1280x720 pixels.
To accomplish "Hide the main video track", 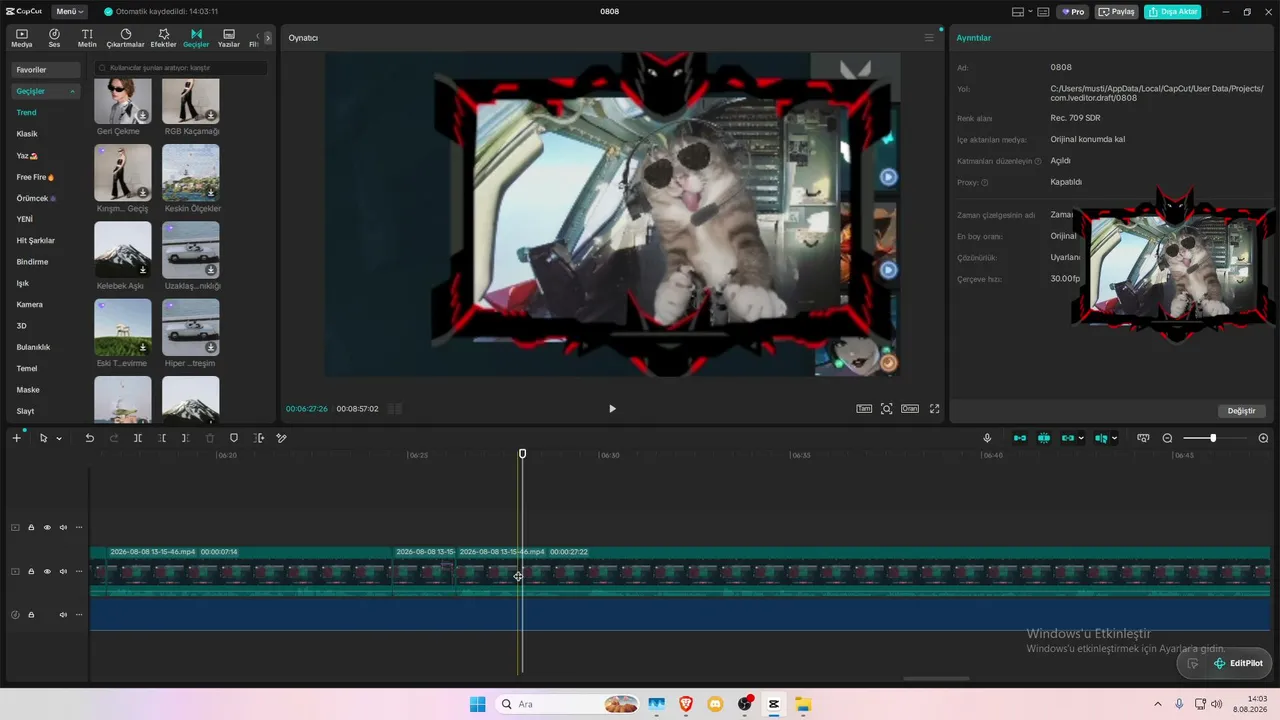I will point(47,571).
